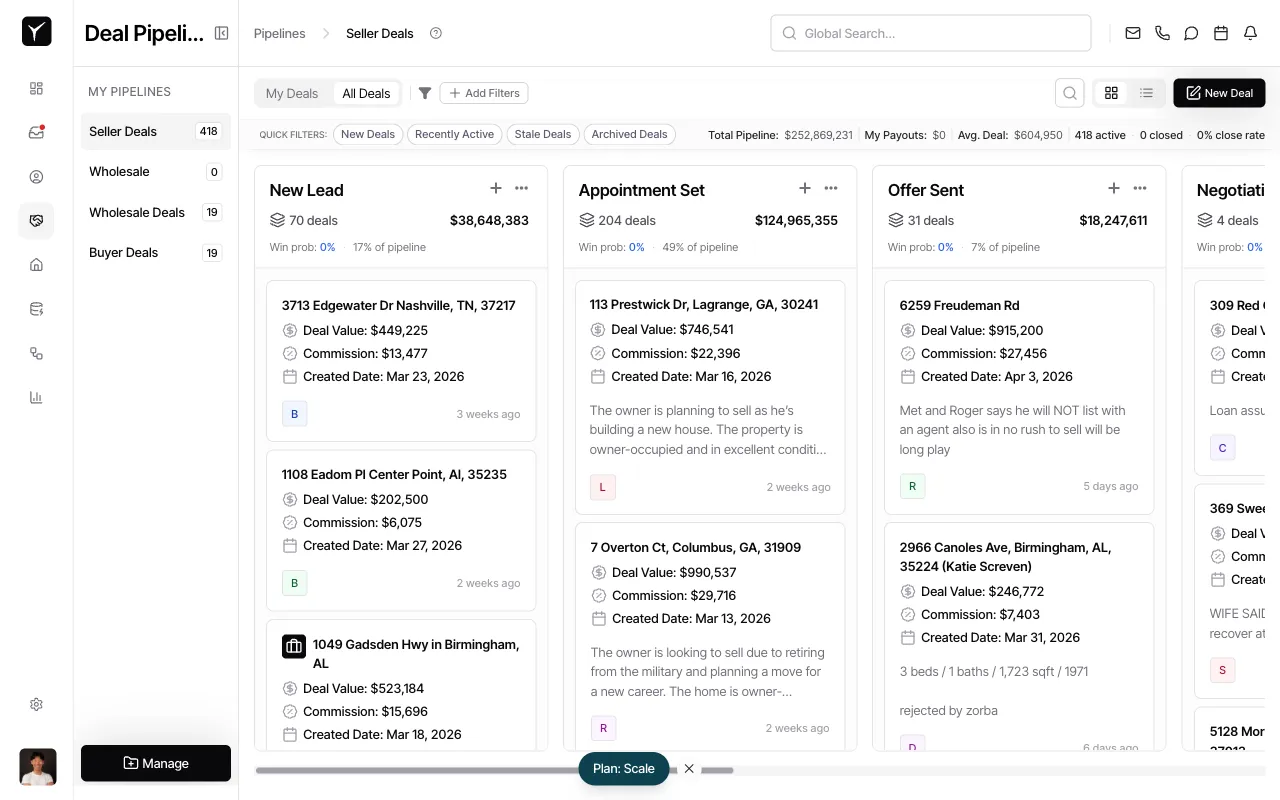Open the phone dialer icon in the top bar
The width and height of the screenshot is (1280, 800).
click(x=1162, y=33)
